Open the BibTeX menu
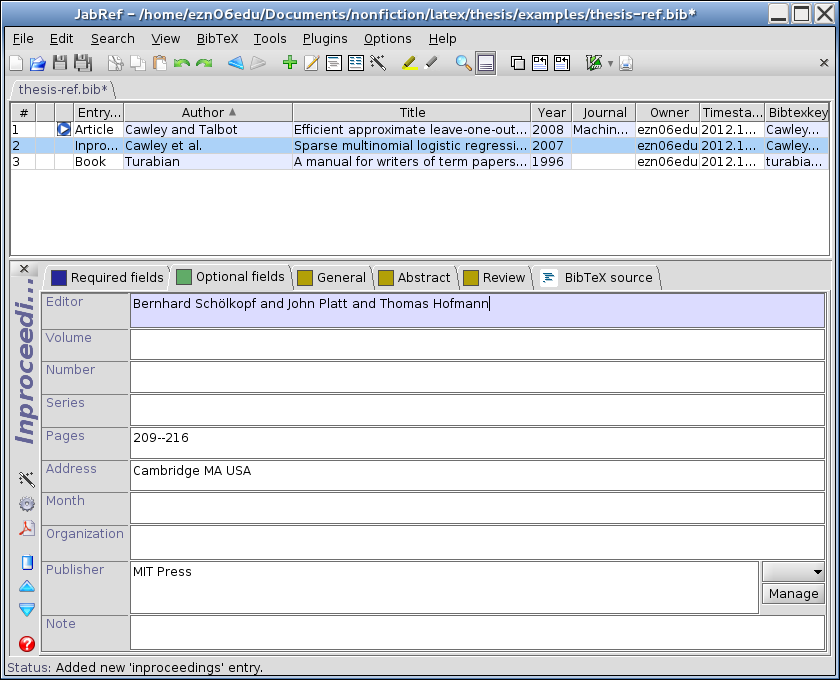This screenshot has width=840, height=680. pos(217,38)
